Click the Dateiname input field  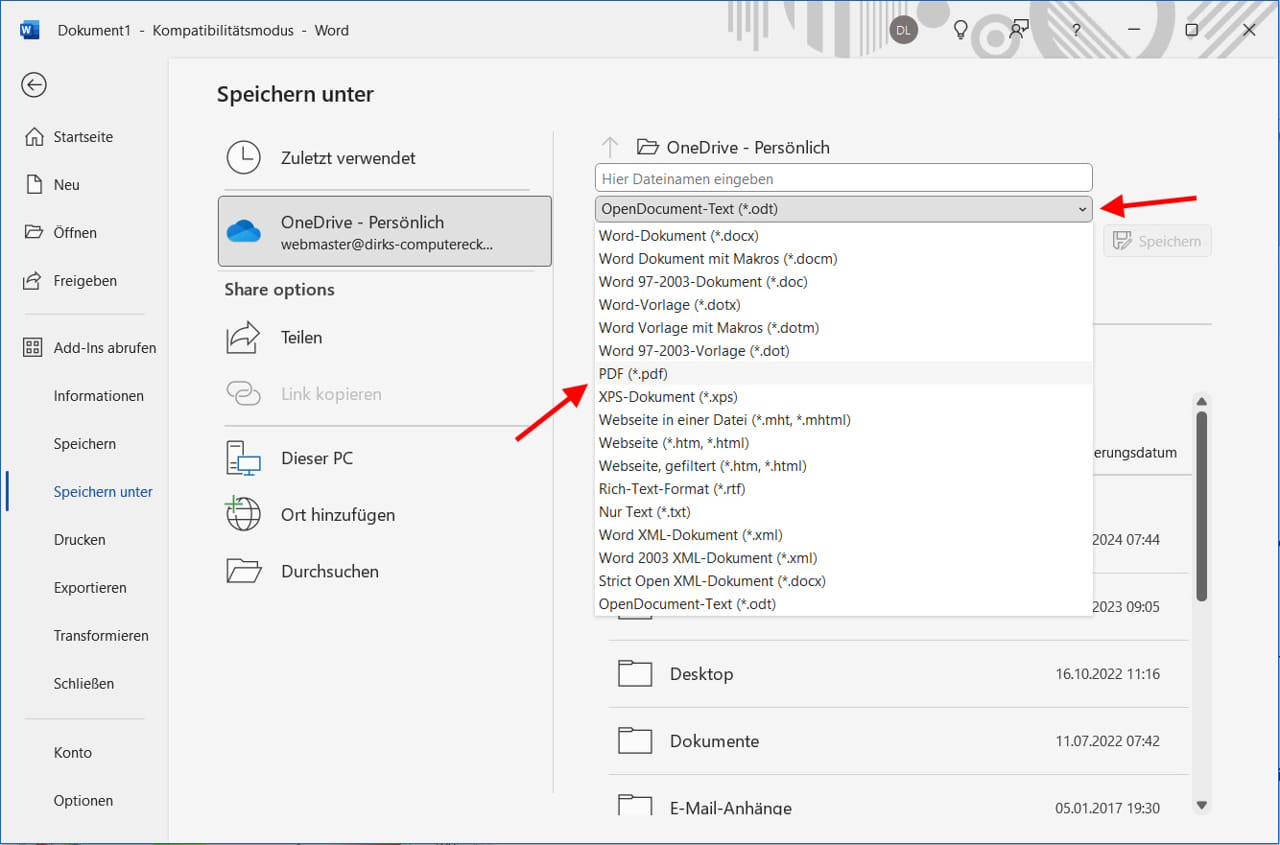843,179
